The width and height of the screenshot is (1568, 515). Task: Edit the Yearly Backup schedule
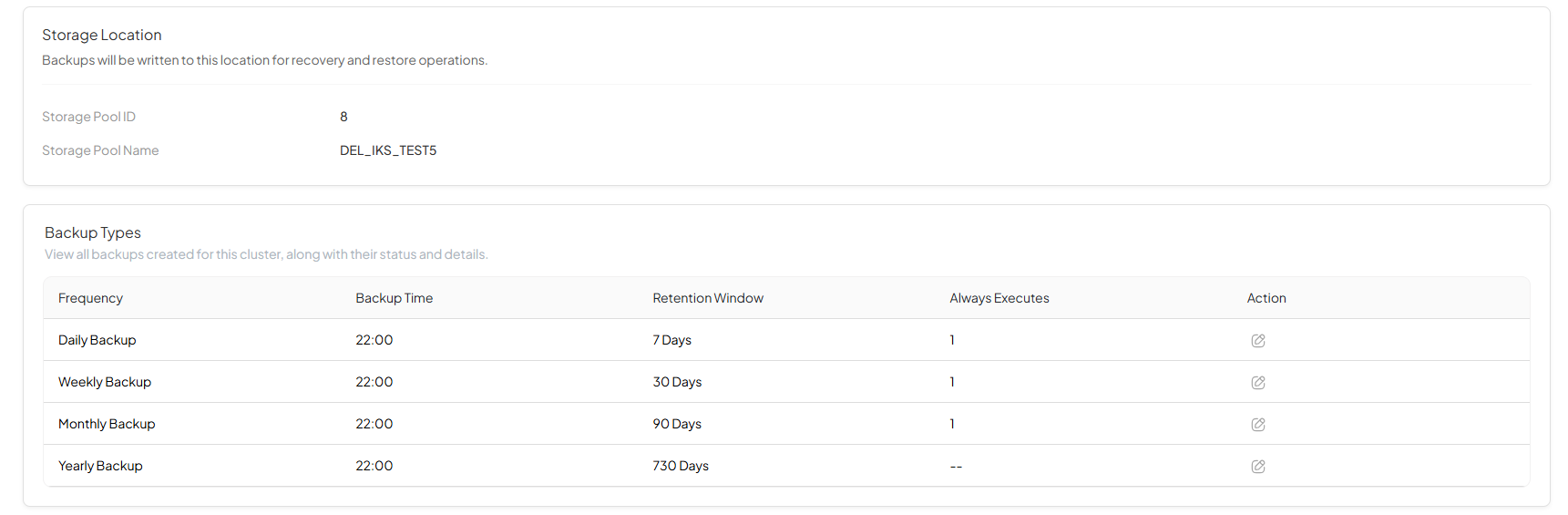point(1258,466)
